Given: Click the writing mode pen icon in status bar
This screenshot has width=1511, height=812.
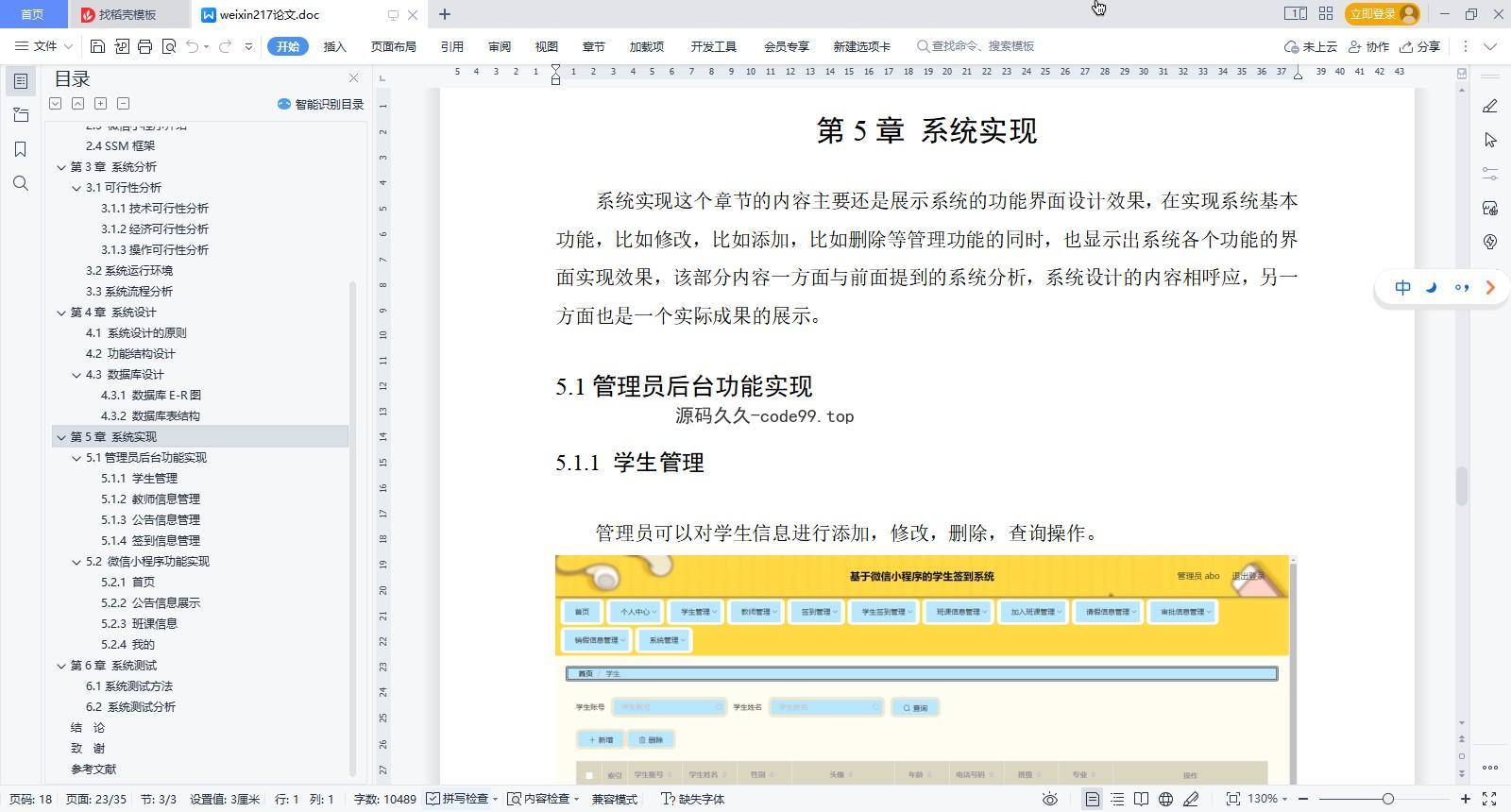Looking at the screenshot, I should (x=1191, y=799).
